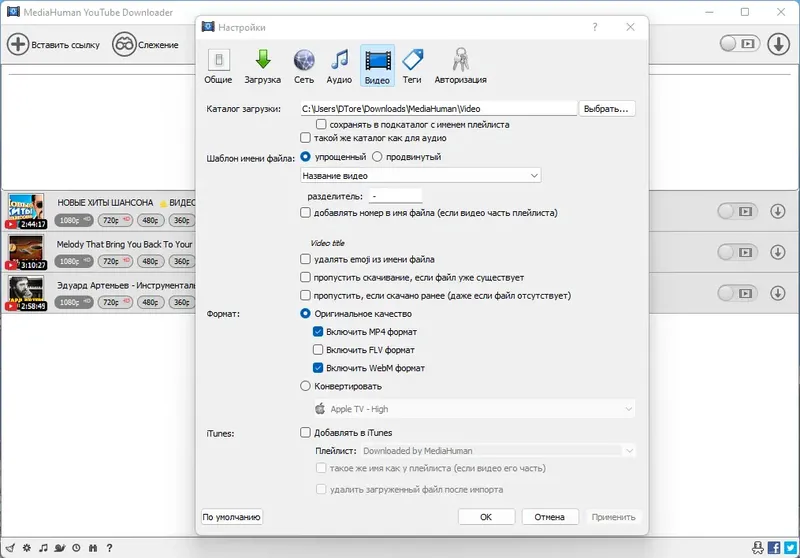Uncheck Включить WebM формат

[318, 368]
